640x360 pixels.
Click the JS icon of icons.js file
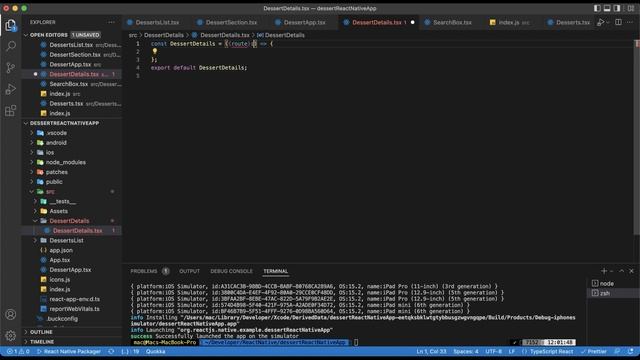[x=43, y=280]
